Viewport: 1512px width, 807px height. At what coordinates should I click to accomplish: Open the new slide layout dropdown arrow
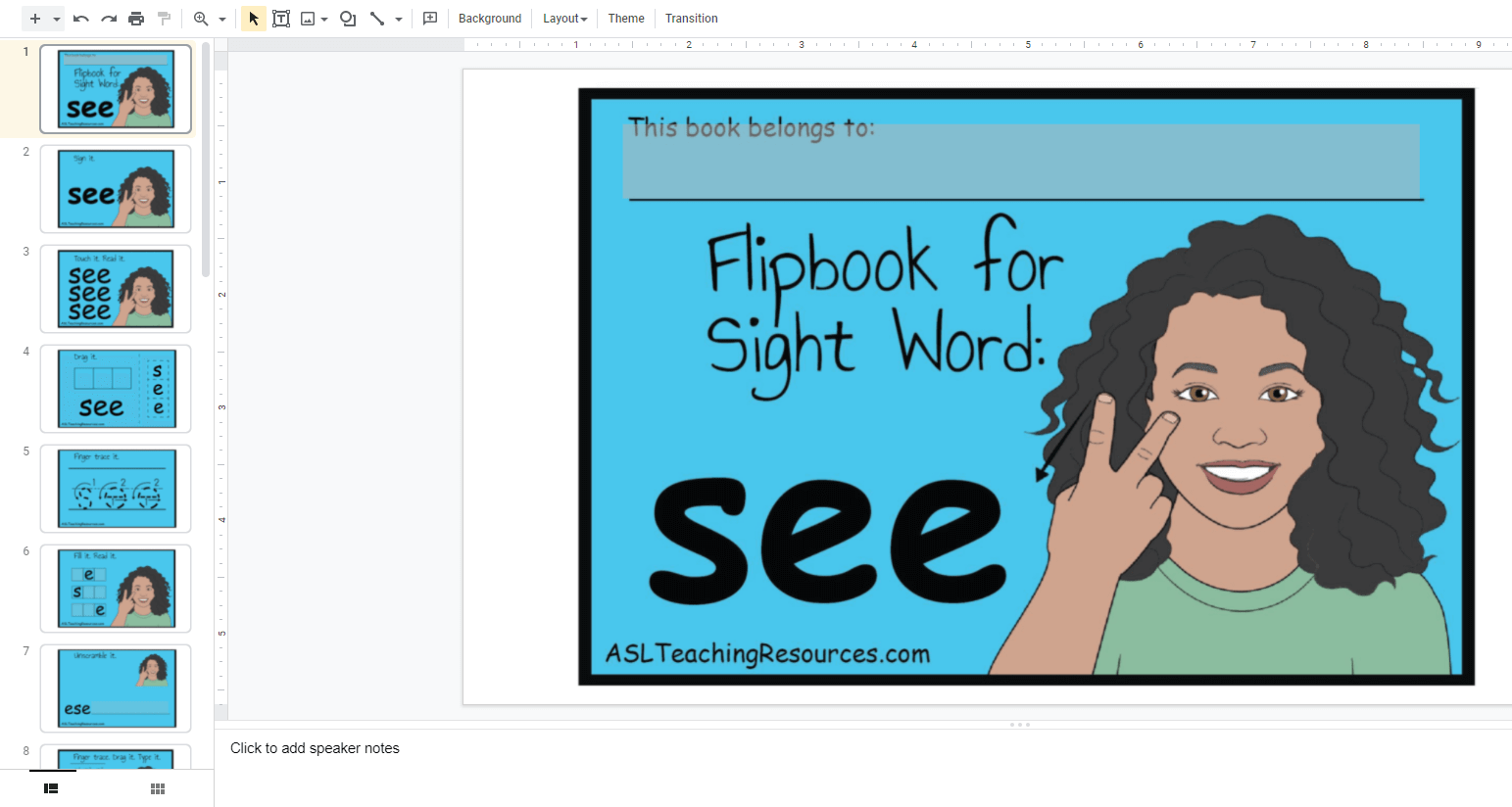[57, 20]
